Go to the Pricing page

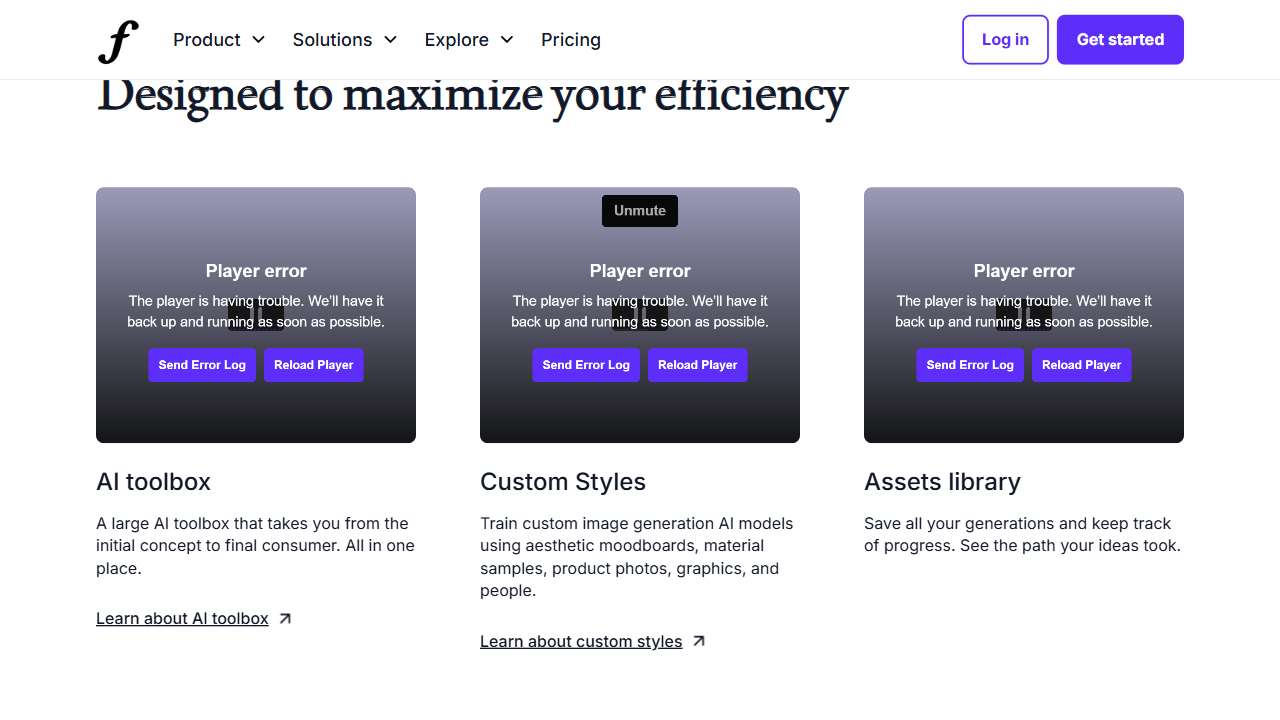point(570,40)
